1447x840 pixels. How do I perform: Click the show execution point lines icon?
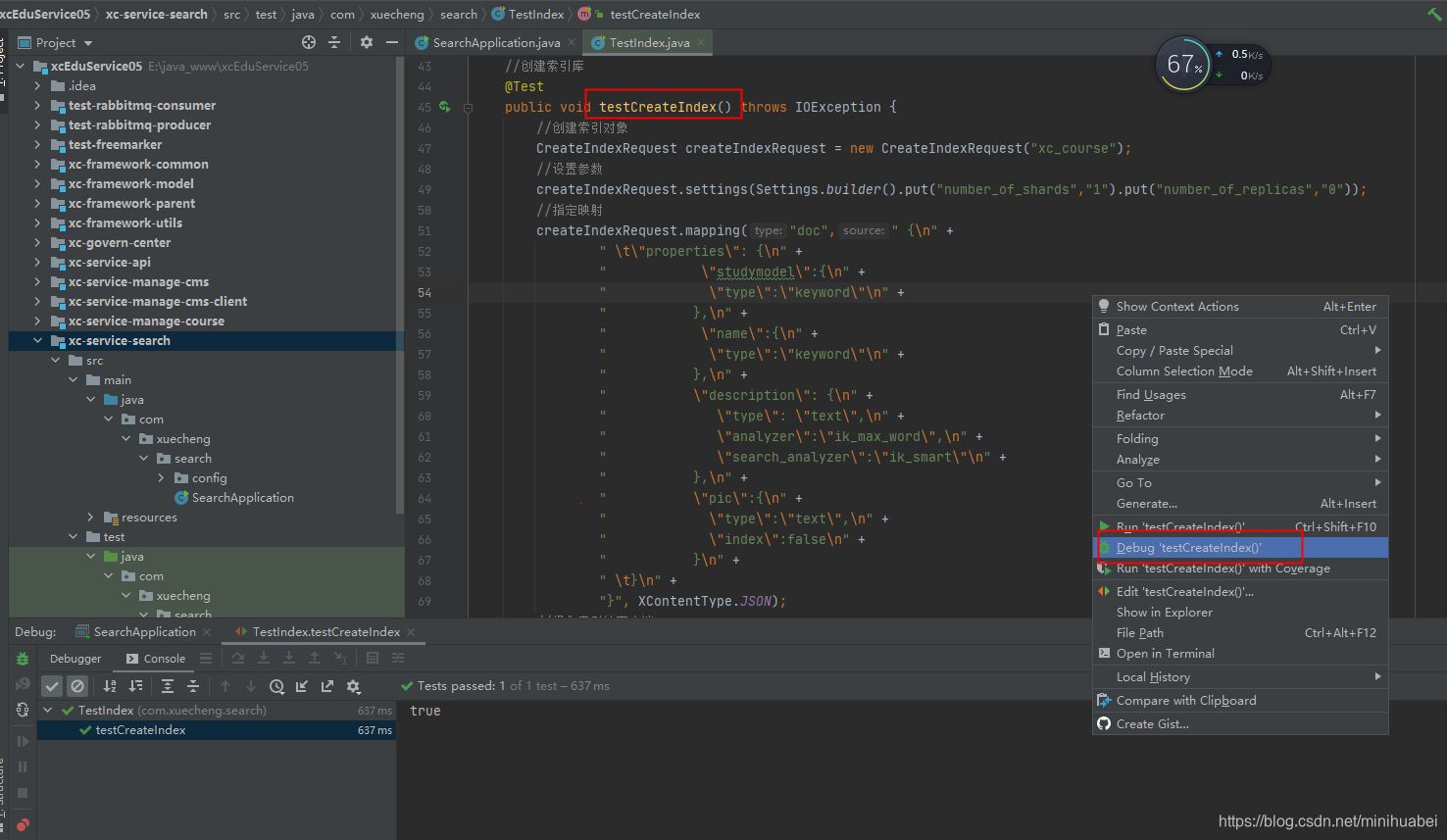click(206, 658)
